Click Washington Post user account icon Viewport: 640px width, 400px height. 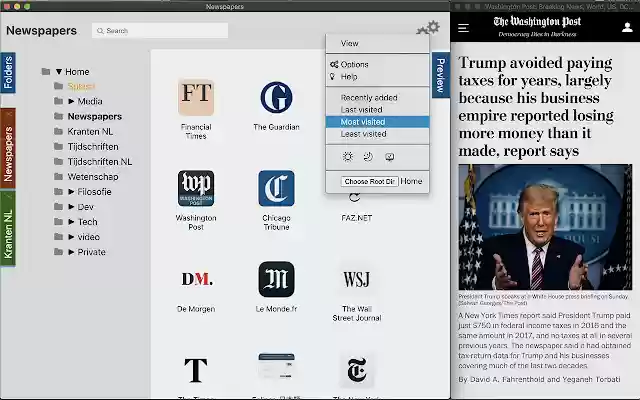(x=627, y=27)
